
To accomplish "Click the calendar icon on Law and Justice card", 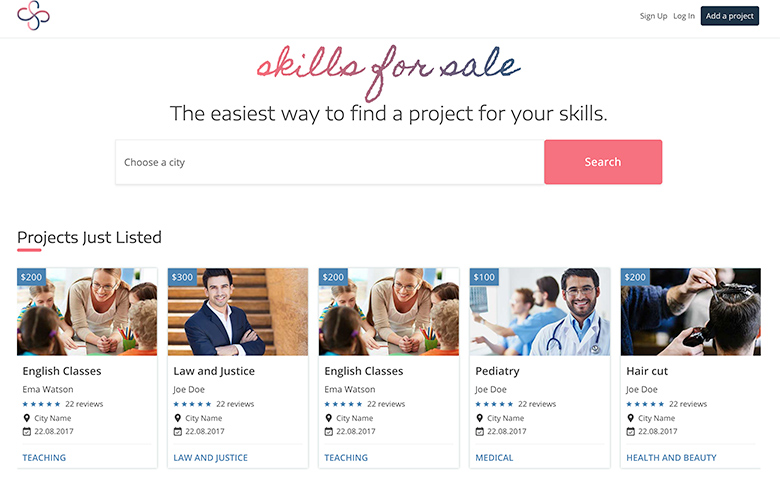I will coord(178,431).
